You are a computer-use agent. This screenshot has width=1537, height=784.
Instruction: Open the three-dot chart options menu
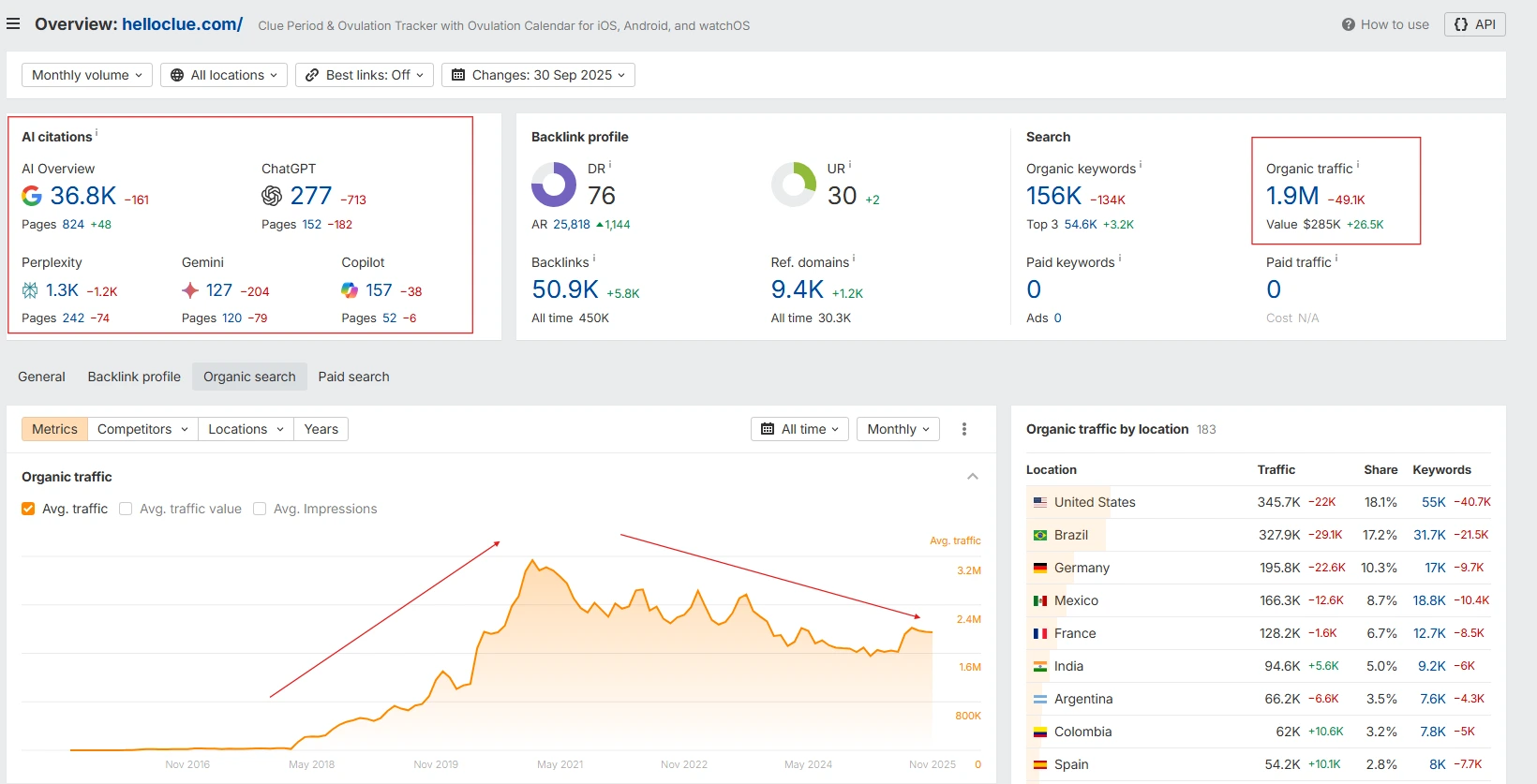click(963, 429)
